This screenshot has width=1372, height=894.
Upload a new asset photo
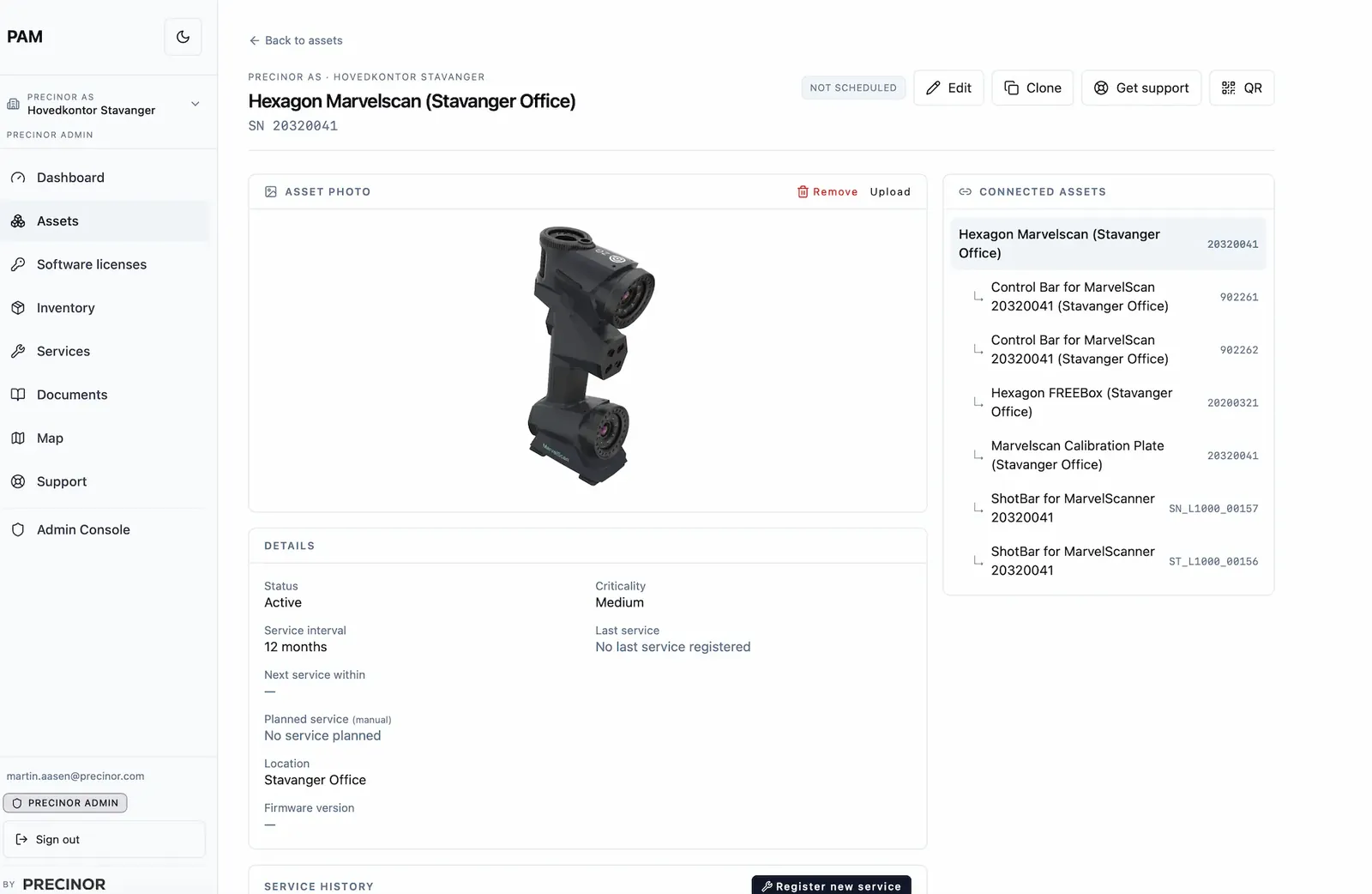890,192
